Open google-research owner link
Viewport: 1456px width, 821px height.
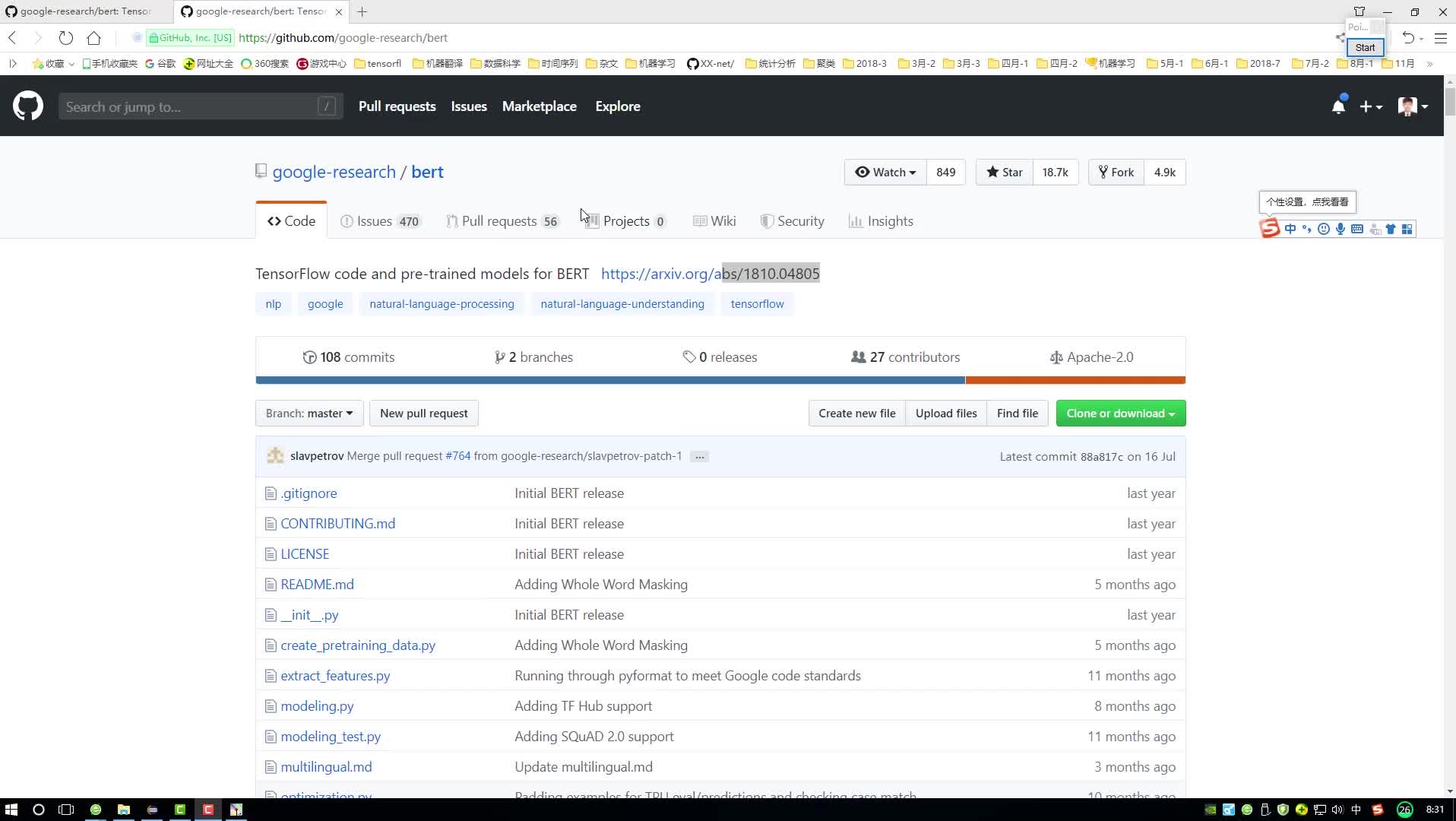click(x=334, y=172)
